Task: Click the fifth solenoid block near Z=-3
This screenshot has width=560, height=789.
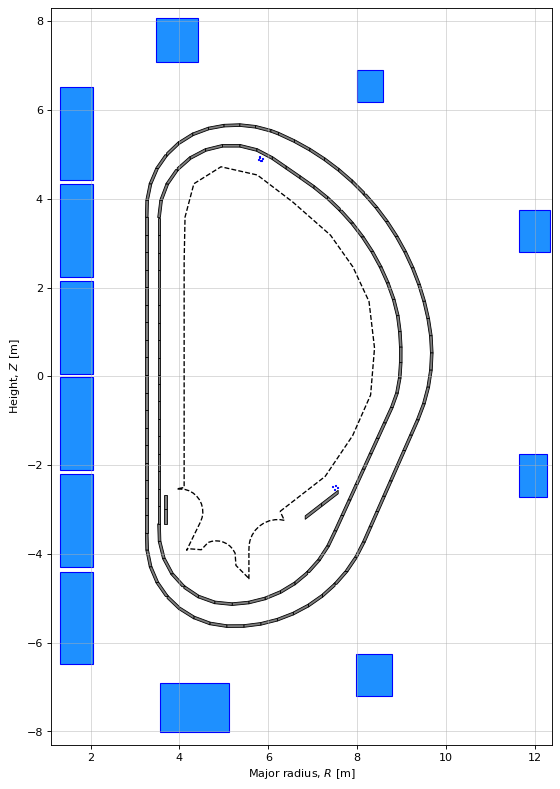Action: (77, 521)
